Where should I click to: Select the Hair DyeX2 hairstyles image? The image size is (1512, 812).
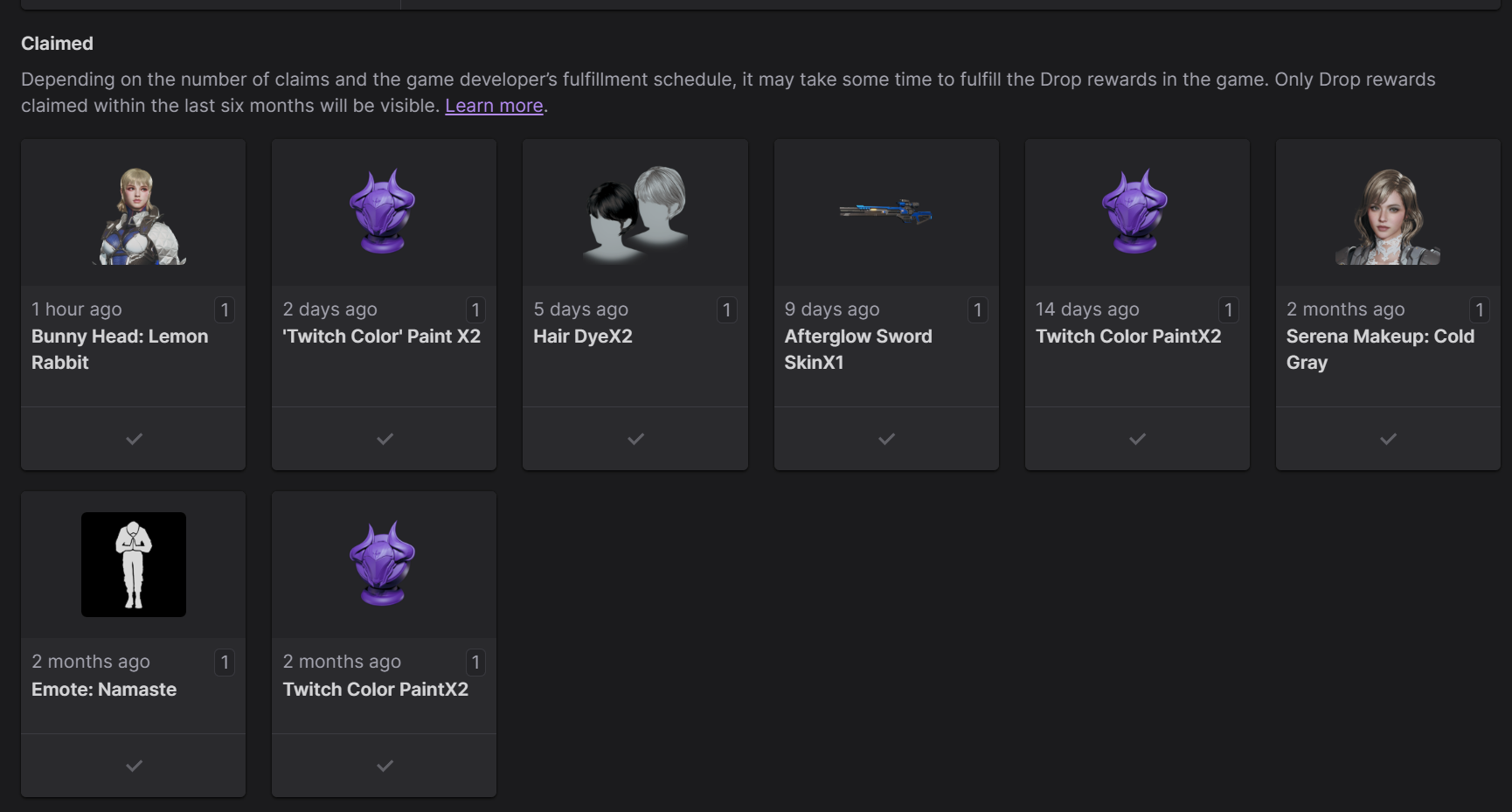point(635,214)
